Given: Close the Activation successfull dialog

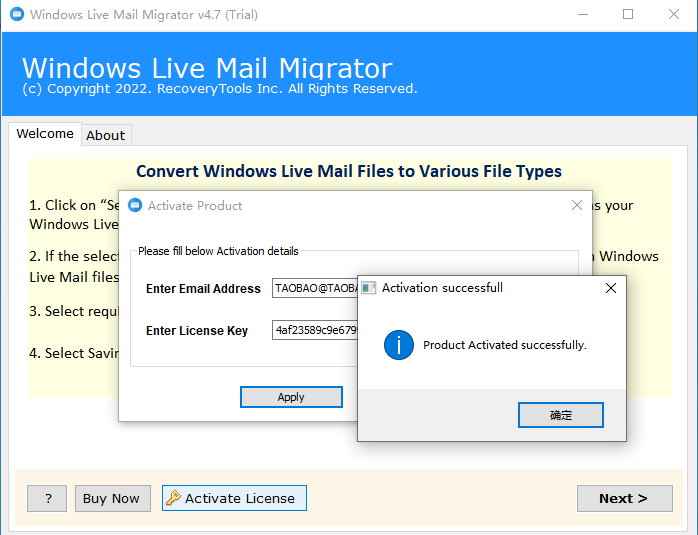Looking at the screenshot, I should coord(611,288).
